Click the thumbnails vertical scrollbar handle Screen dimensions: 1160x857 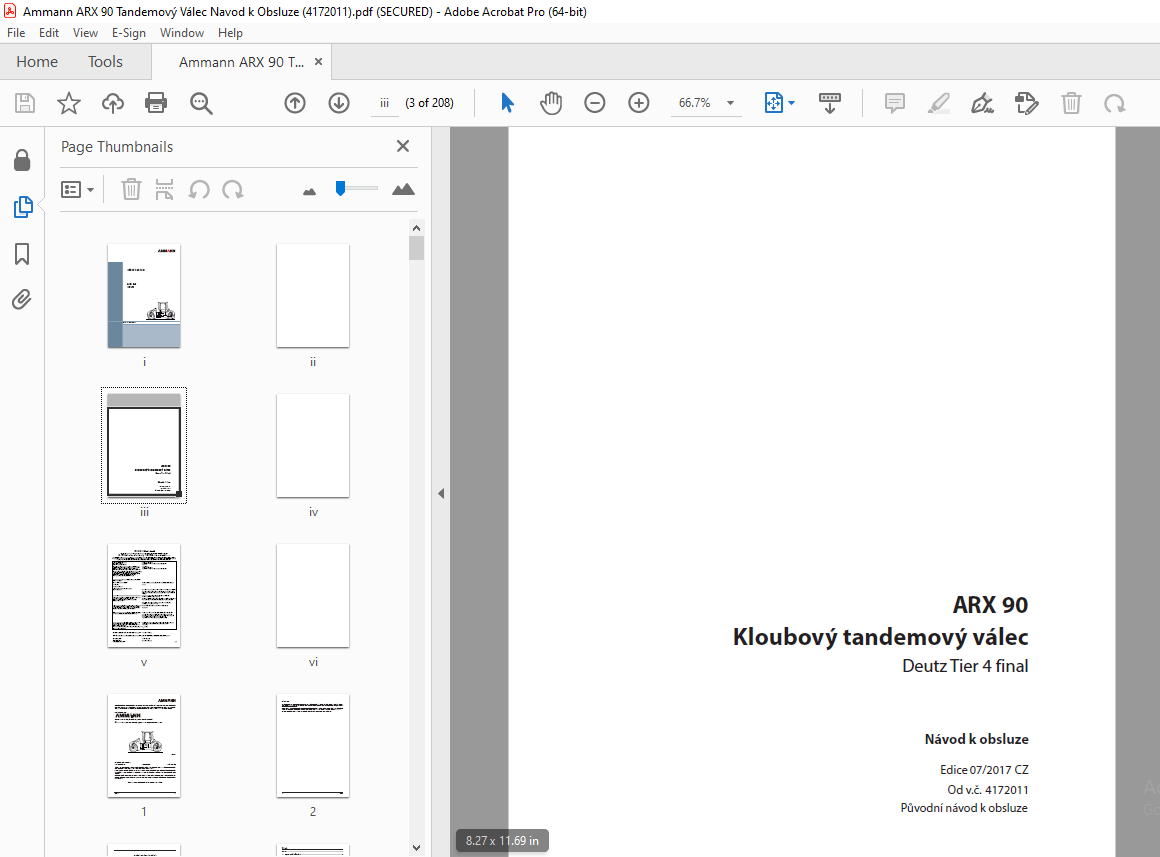pos(417,248)
